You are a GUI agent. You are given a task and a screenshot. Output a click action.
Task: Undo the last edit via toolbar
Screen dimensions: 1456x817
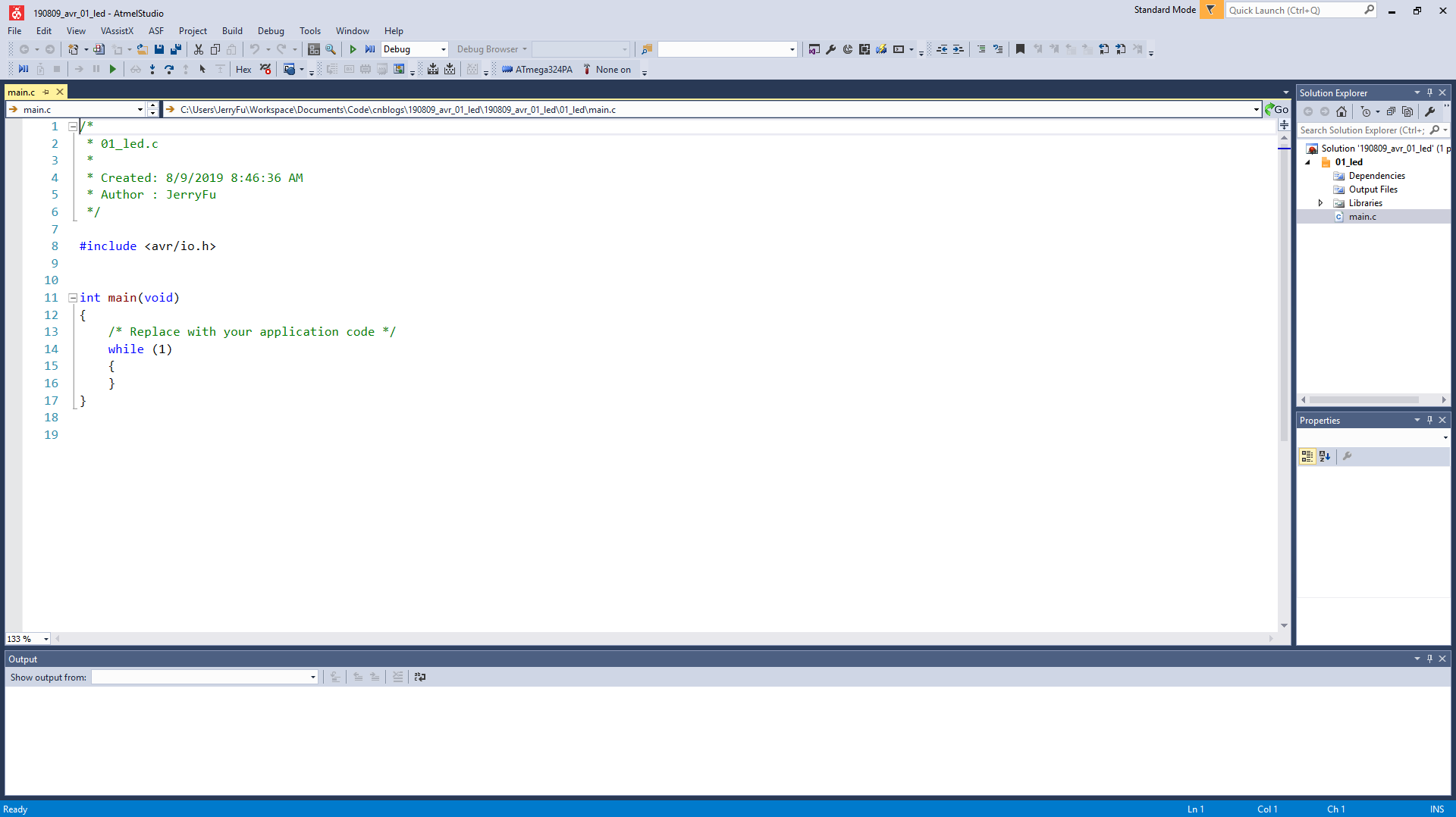[255, 49]
